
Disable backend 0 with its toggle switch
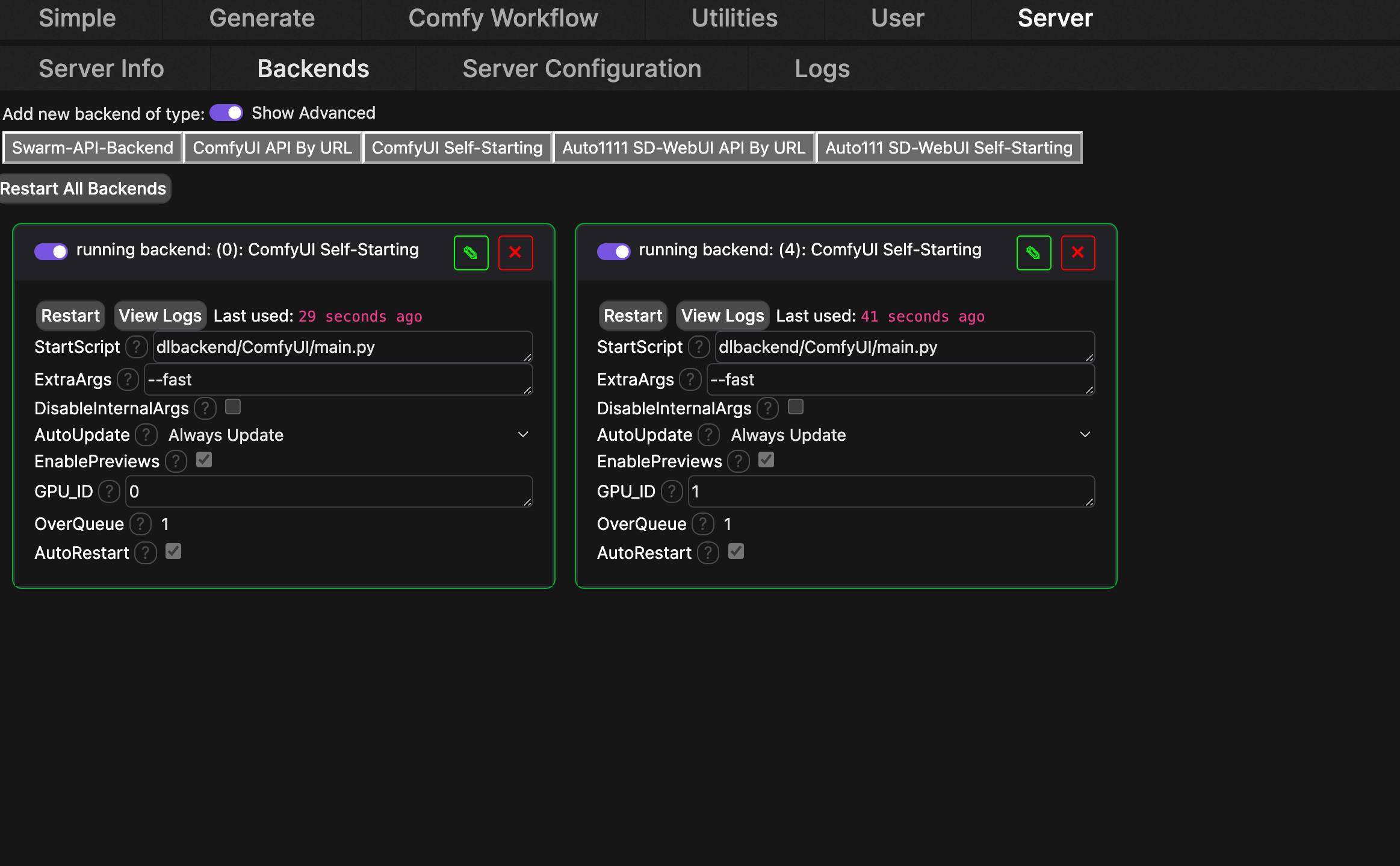51,251
